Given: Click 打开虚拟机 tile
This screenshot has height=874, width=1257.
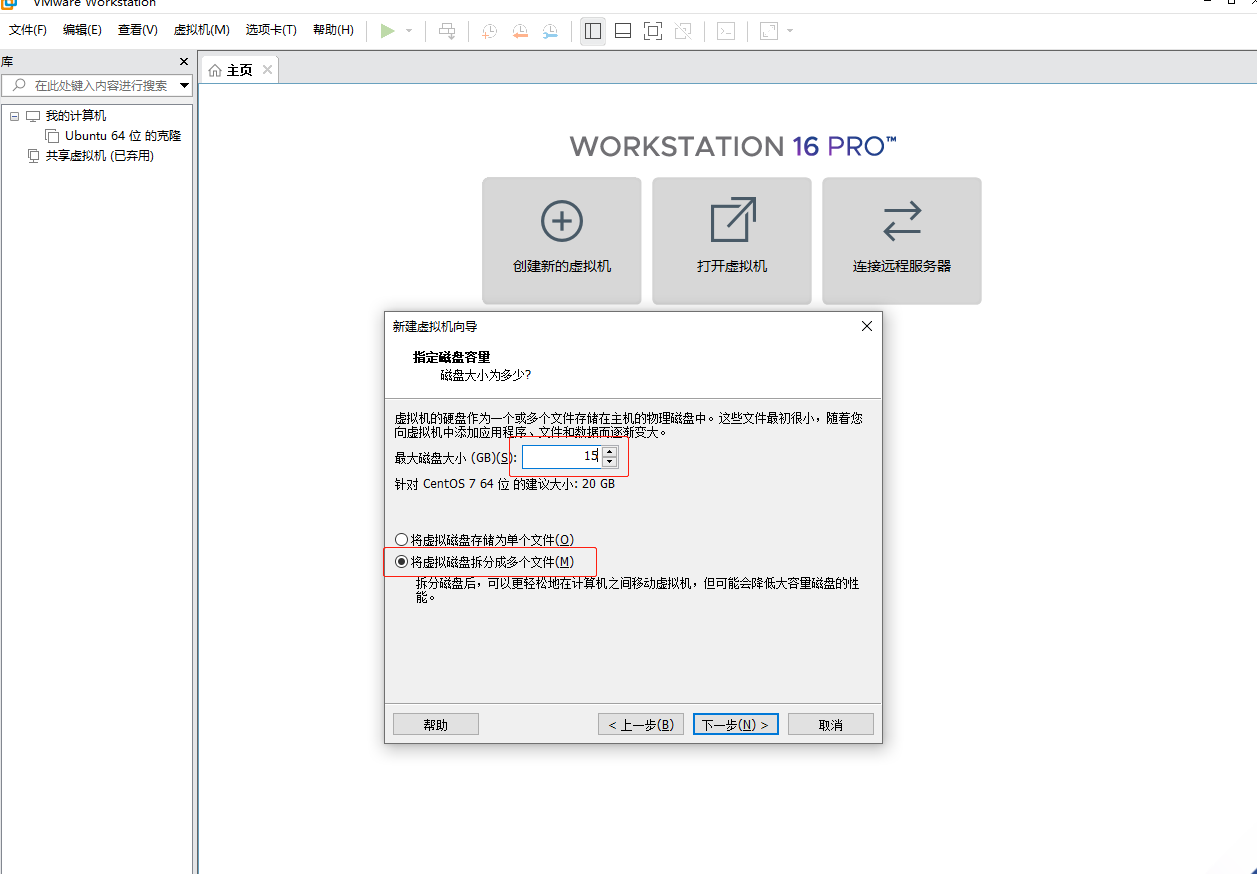Looking at the screenshot, I should pos(732,240).
